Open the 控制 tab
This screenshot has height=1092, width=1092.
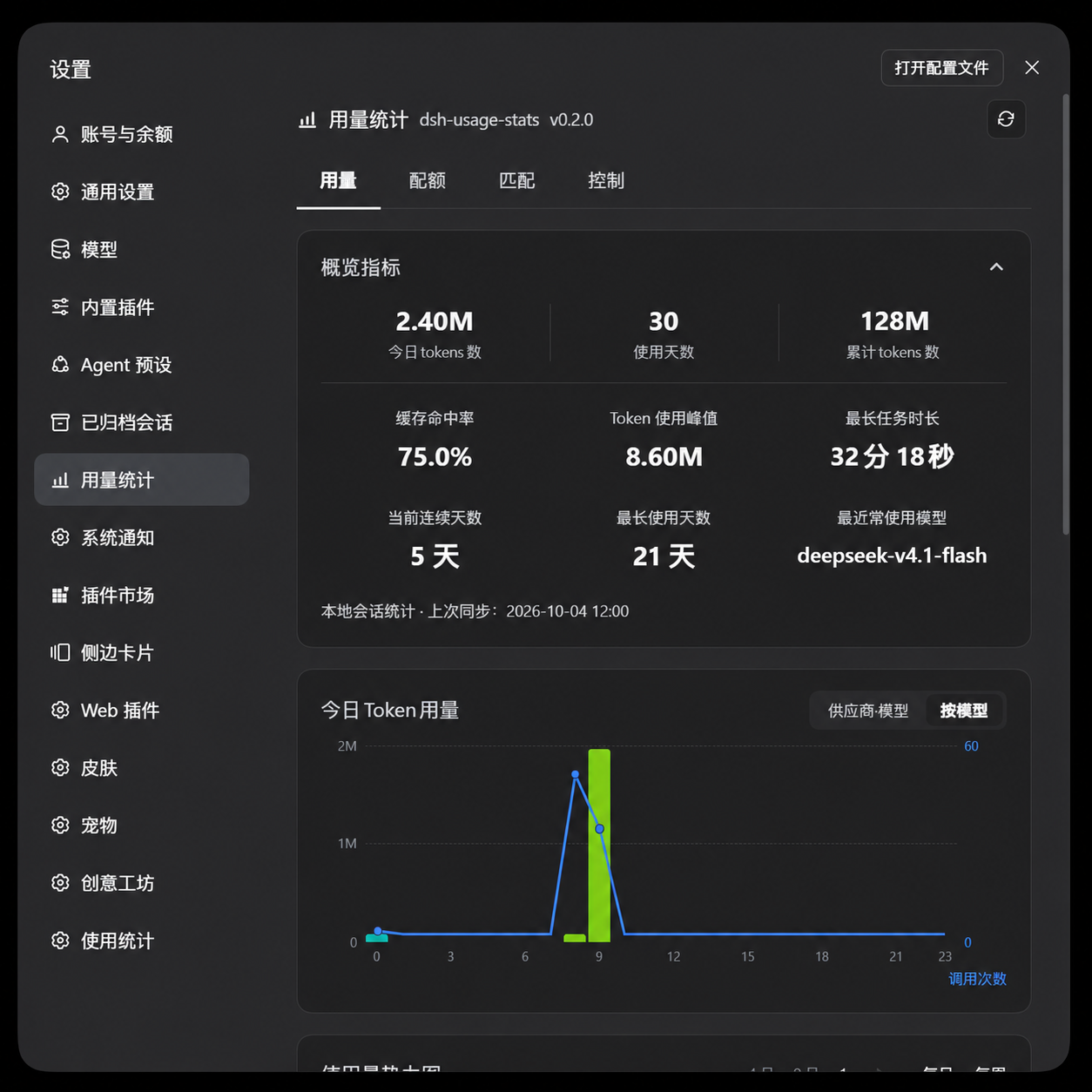(606, 180)
